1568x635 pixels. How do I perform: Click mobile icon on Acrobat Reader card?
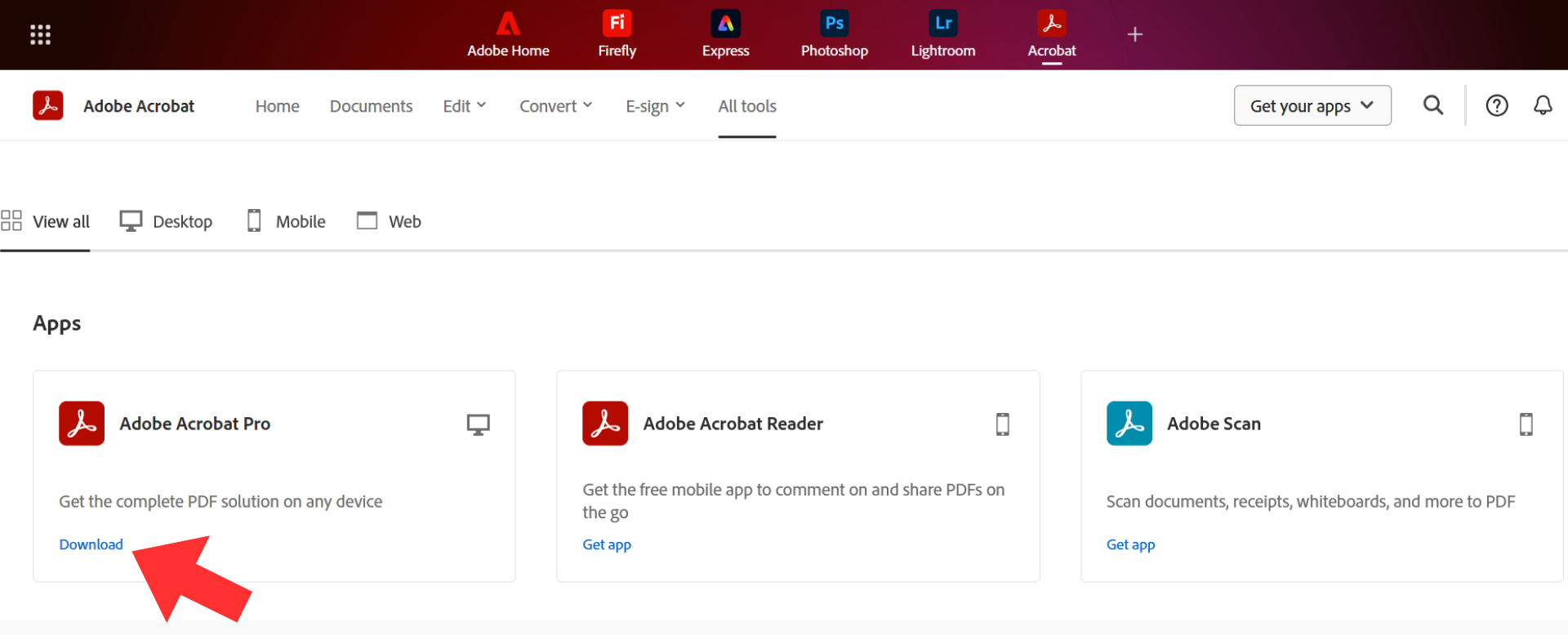pos(1003,424)
